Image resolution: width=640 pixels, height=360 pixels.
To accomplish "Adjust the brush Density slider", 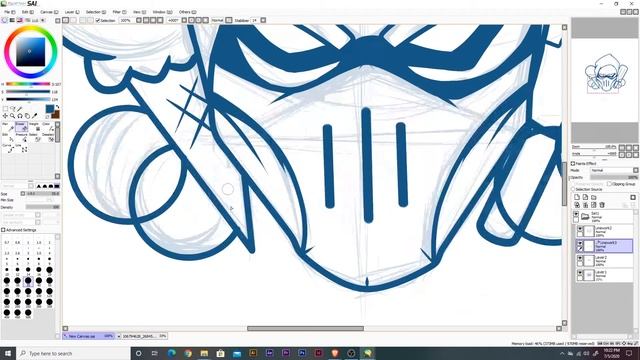I will 42,207.
